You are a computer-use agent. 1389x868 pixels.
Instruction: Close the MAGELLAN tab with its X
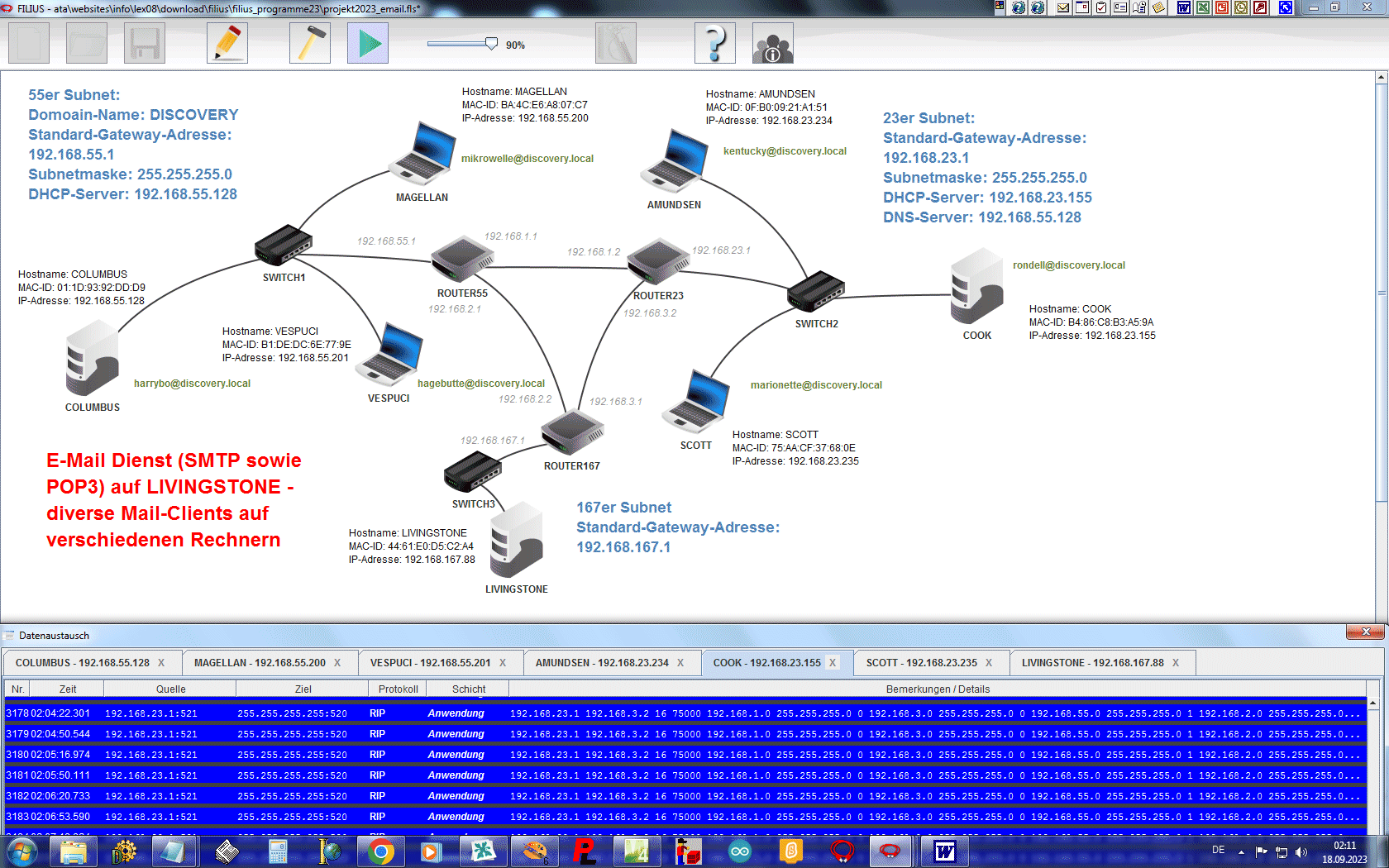coord(337,663)
